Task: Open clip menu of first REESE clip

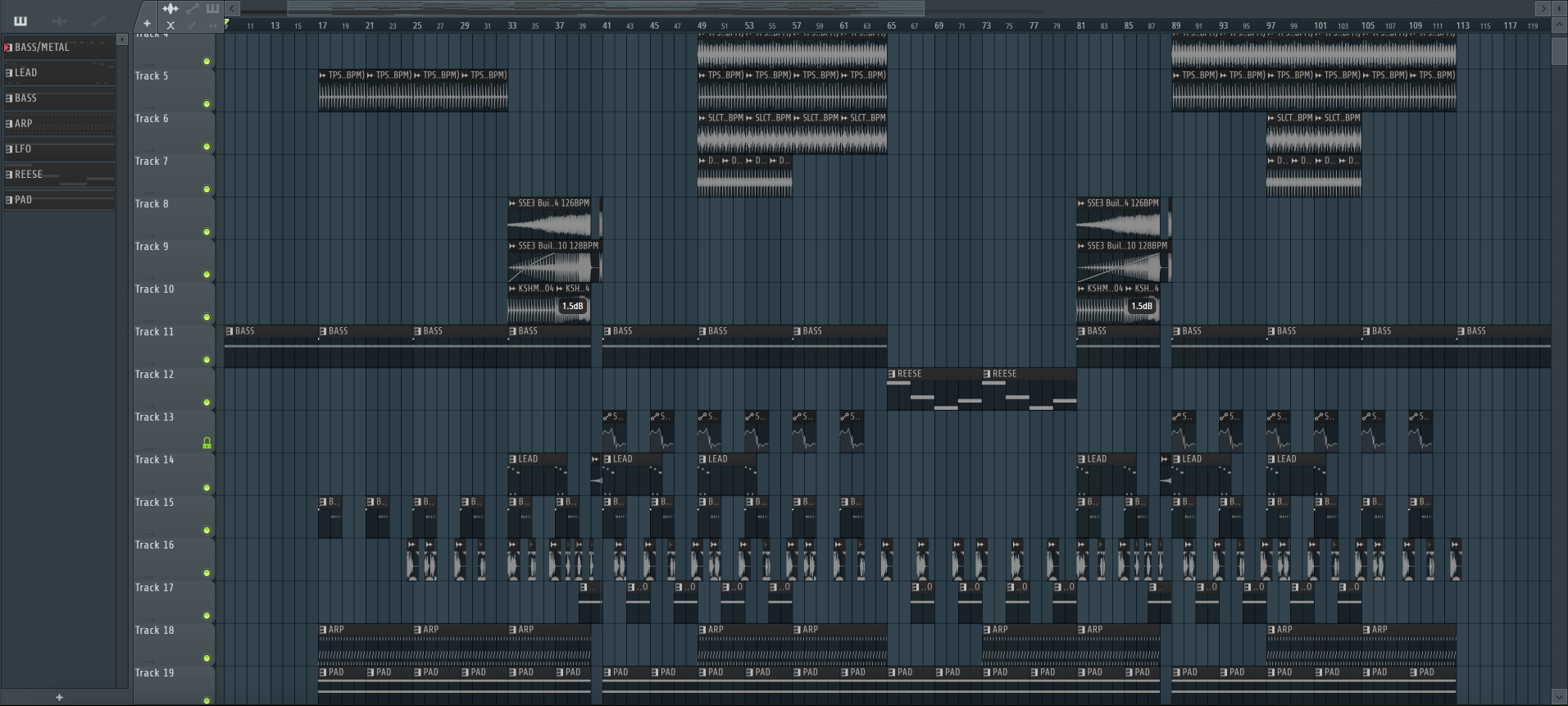Action: (892, 374)
